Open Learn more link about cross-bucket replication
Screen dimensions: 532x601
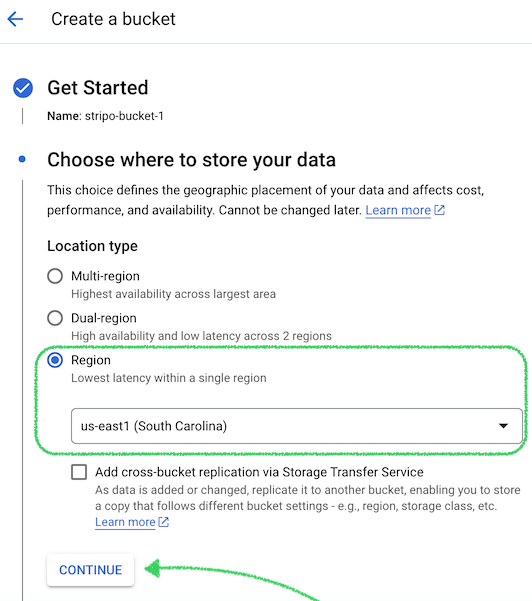(x=125, y=522)
